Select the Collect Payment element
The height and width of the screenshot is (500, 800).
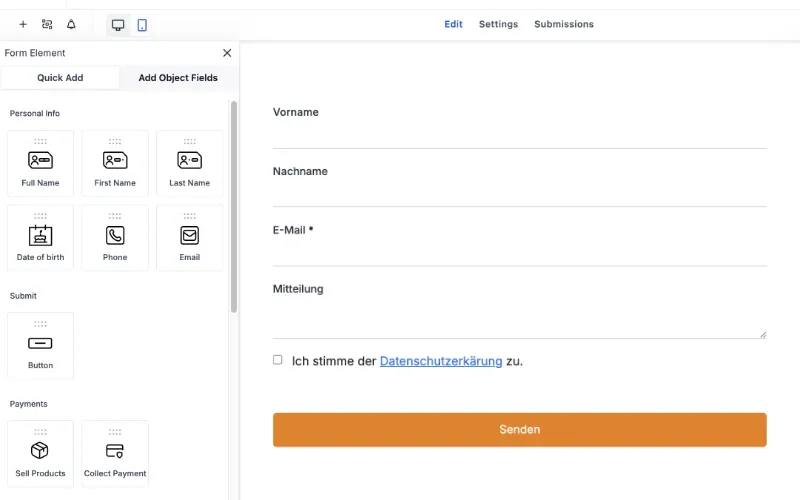115,455
